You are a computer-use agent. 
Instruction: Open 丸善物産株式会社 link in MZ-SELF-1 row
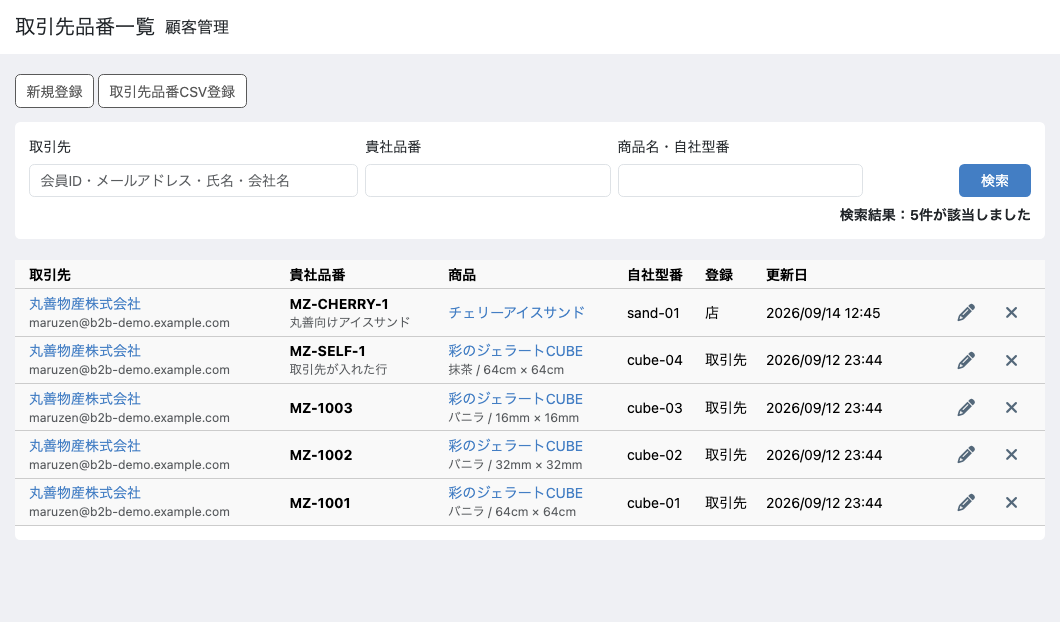click(85, 351)
